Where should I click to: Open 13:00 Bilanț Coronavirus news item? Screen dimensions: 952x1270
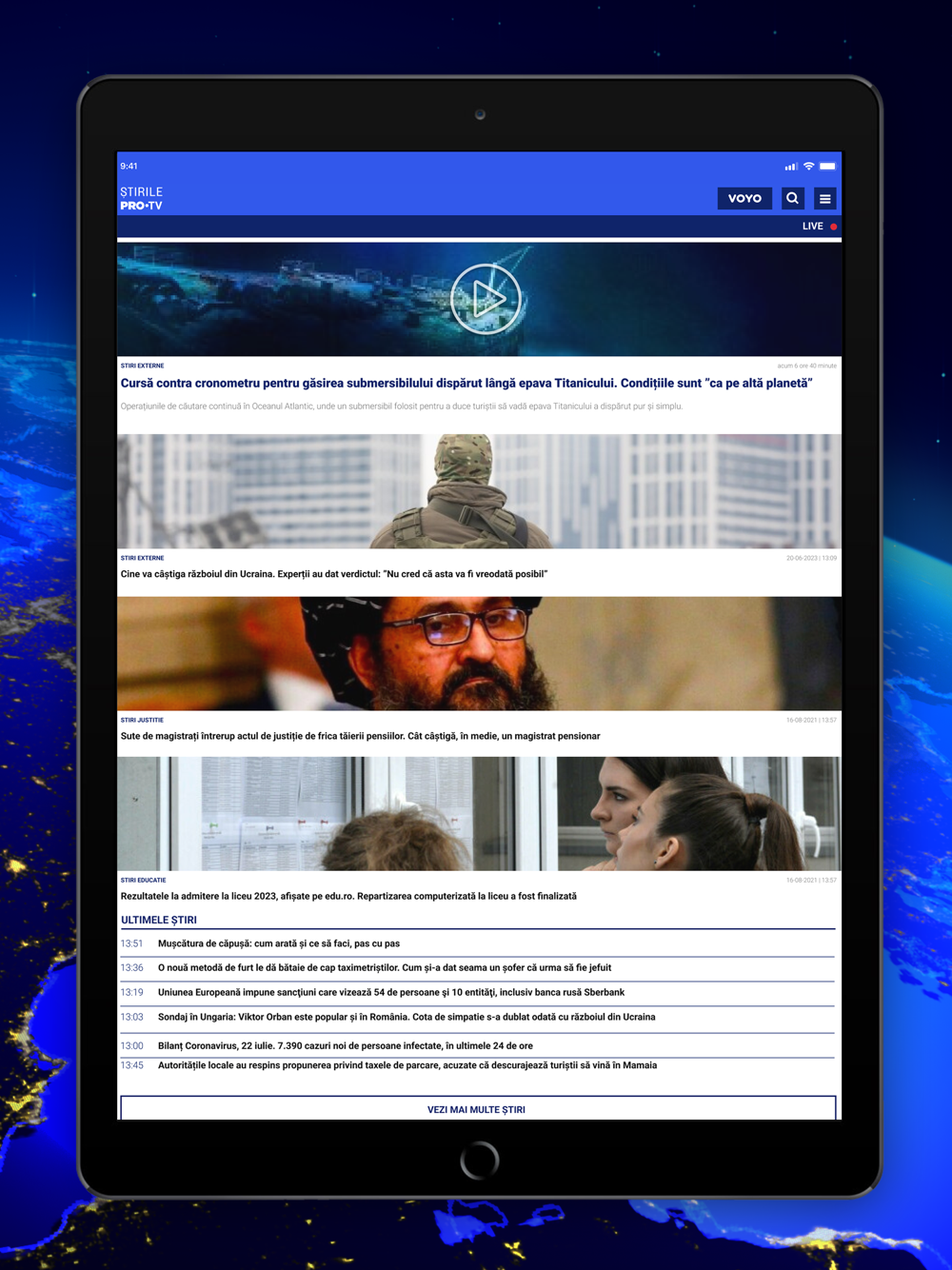(x=477, y=1045)
